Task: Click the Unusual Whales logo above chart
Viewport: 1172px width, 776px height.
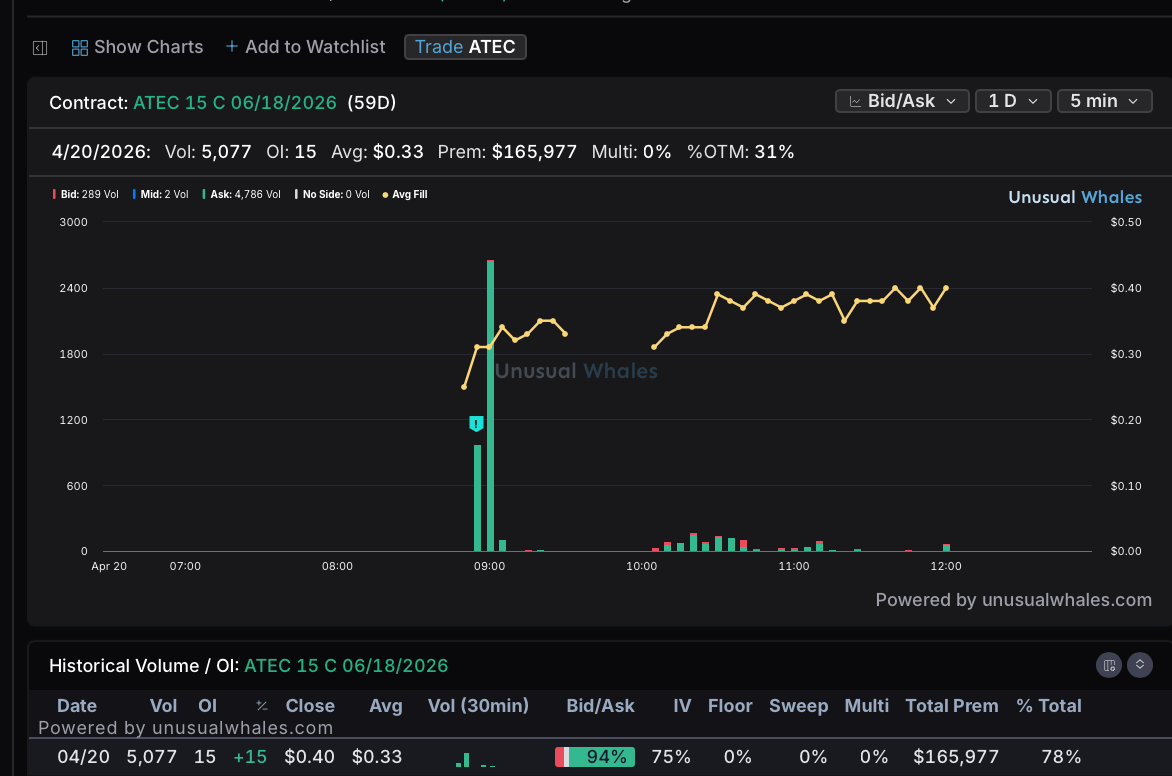Action: (1075, 197)
